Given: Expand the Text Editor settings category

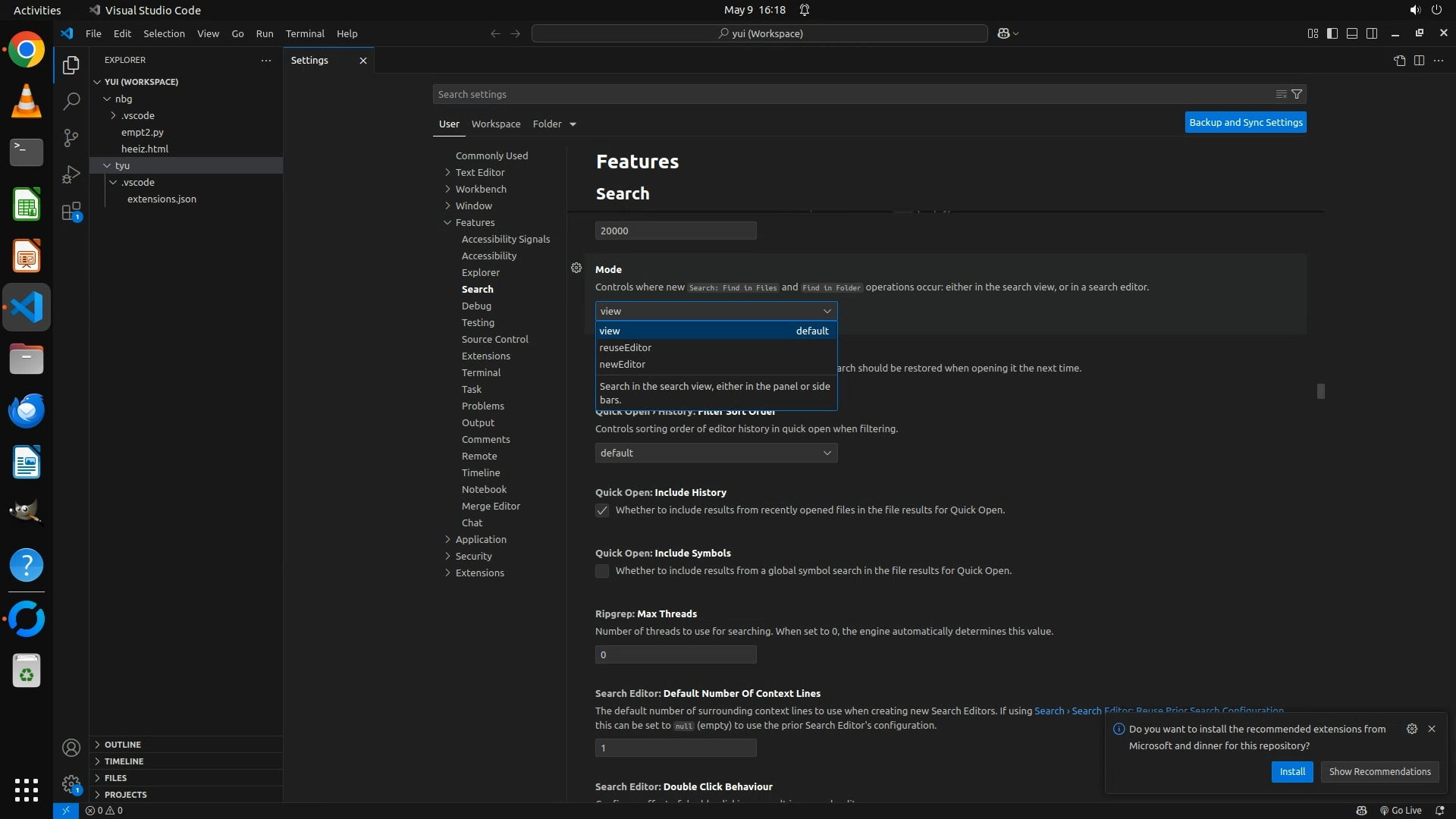Looking at the screenshot, I should [479, 172].
